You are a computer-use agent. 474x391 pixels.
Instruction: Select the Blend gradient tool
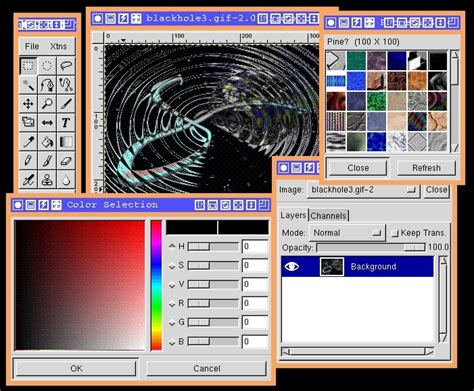click(66, 142)
